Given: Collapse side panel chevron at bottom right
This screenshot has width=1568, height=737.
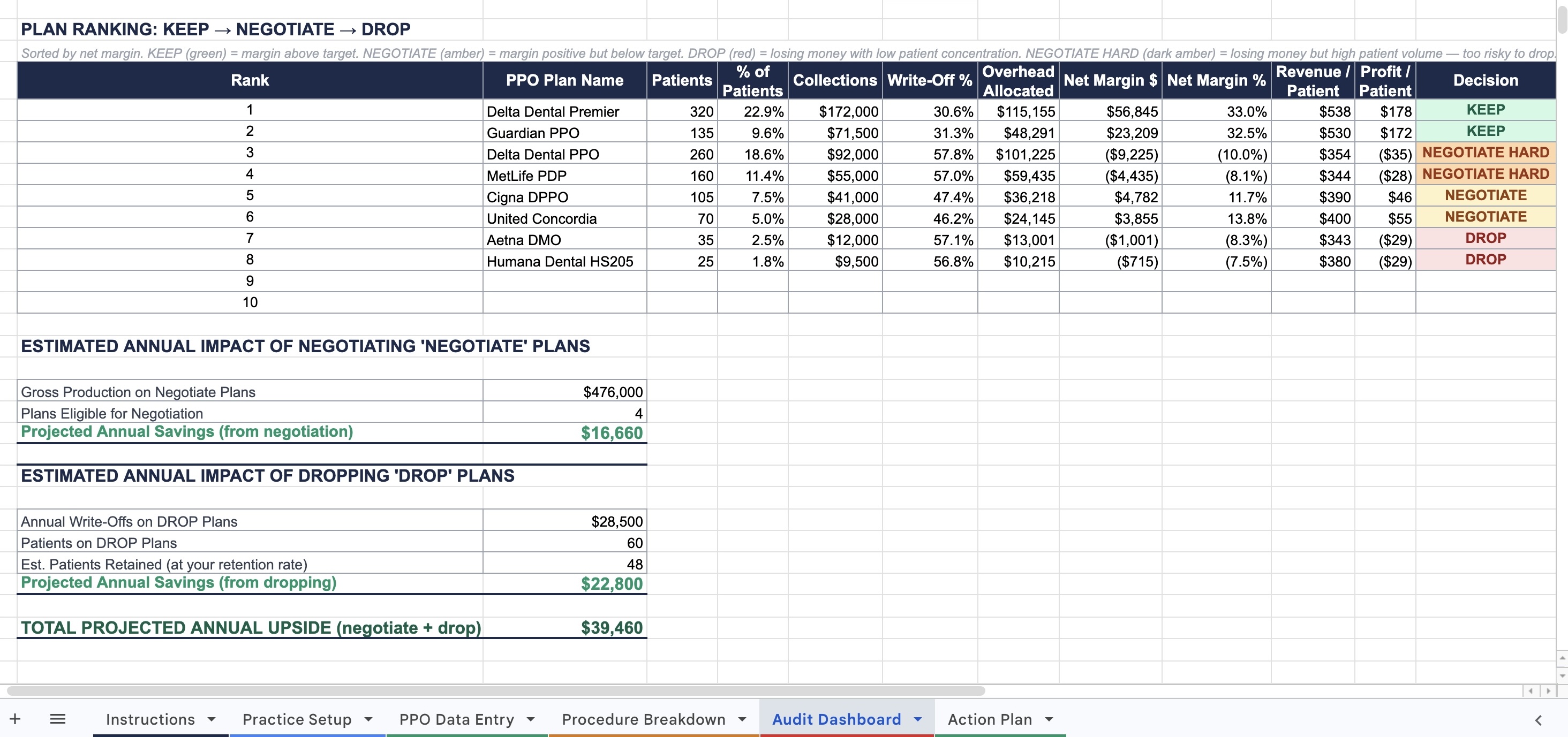Looking at the screenshot, I should pos(1538,720).
